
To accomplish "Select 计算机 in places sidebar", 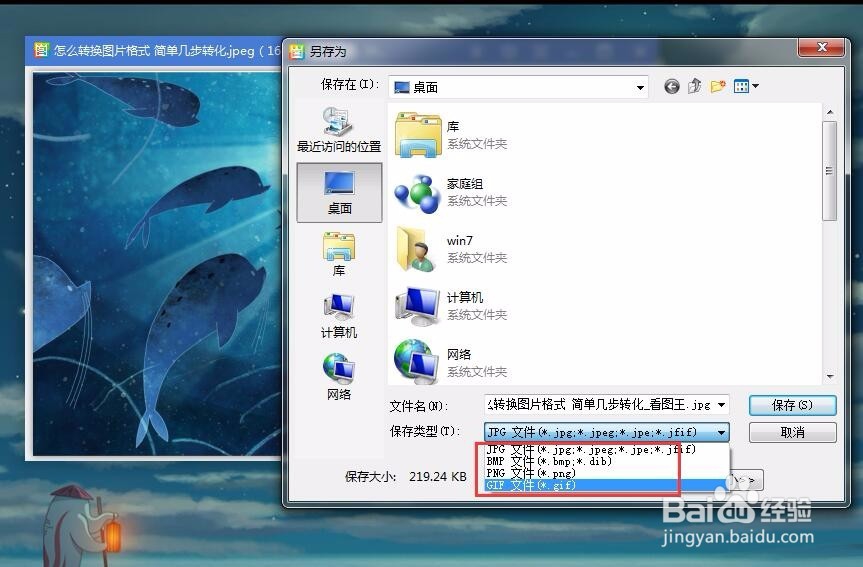I will (339, 316).
